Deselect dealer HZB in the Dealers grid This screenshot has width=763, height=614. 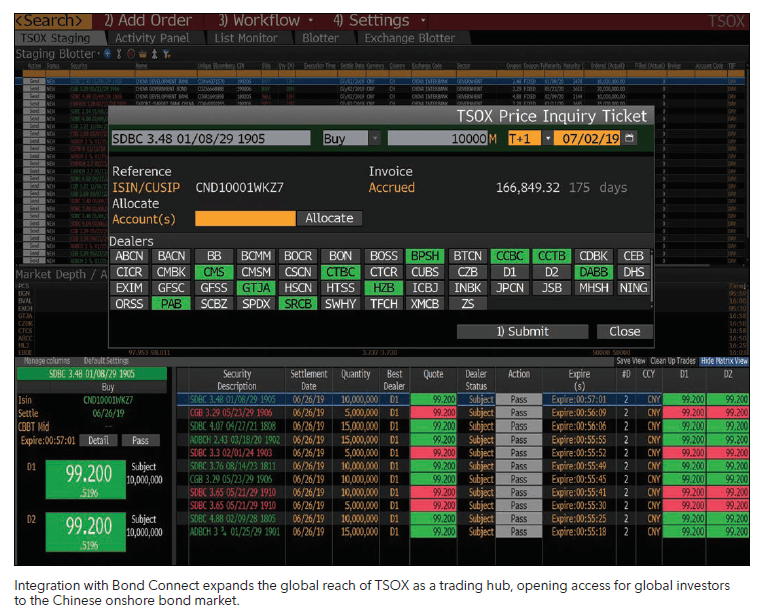[383, 288]
